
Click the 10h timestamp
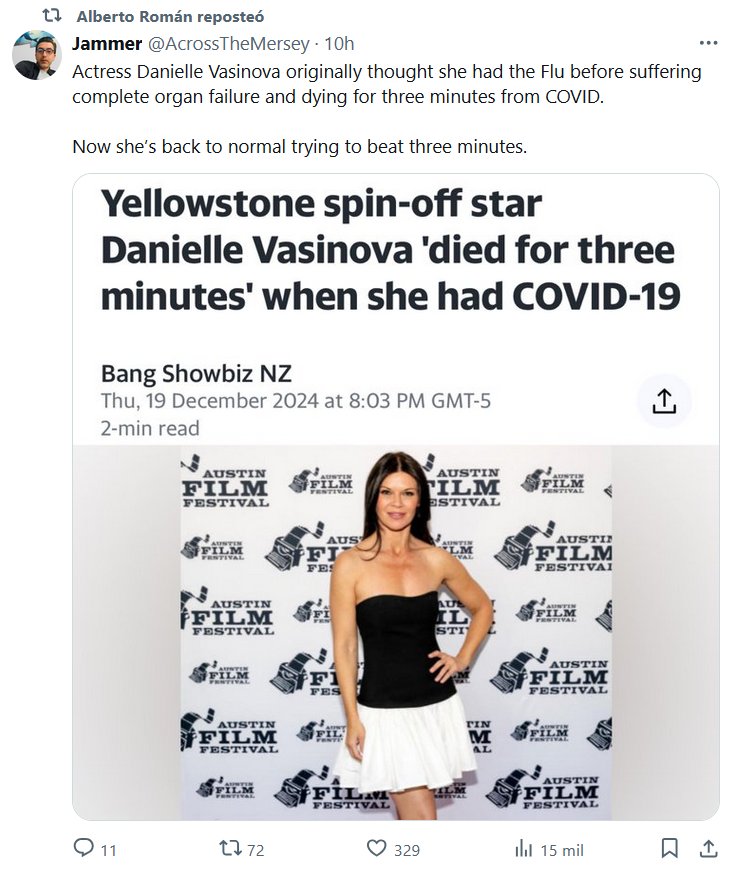coord(340,44)
